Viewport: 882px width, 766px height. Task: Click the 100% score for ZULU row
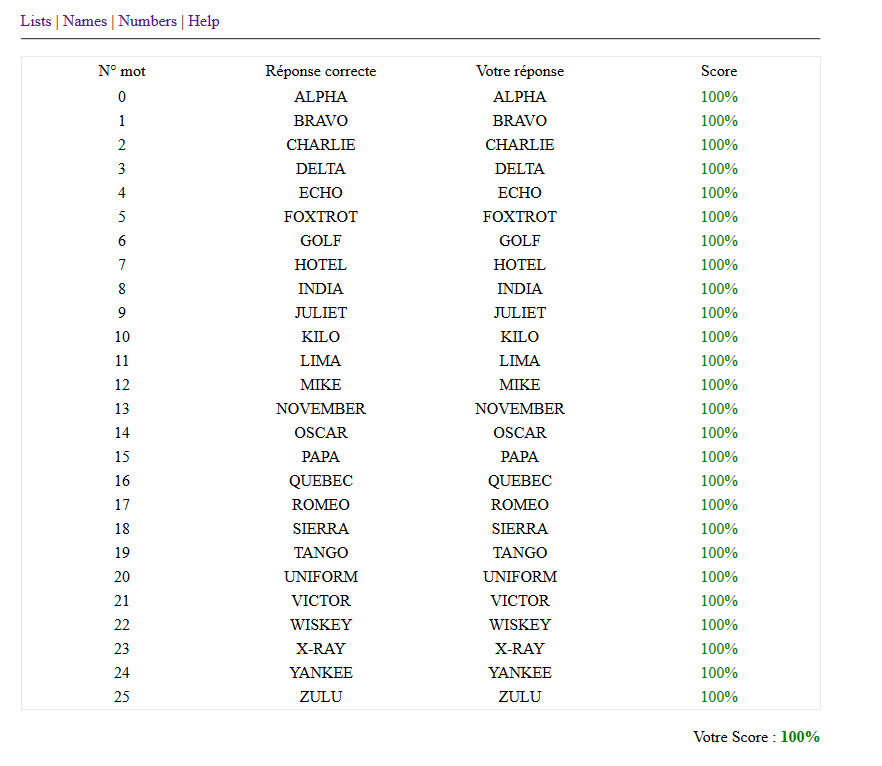pos(719,696)
